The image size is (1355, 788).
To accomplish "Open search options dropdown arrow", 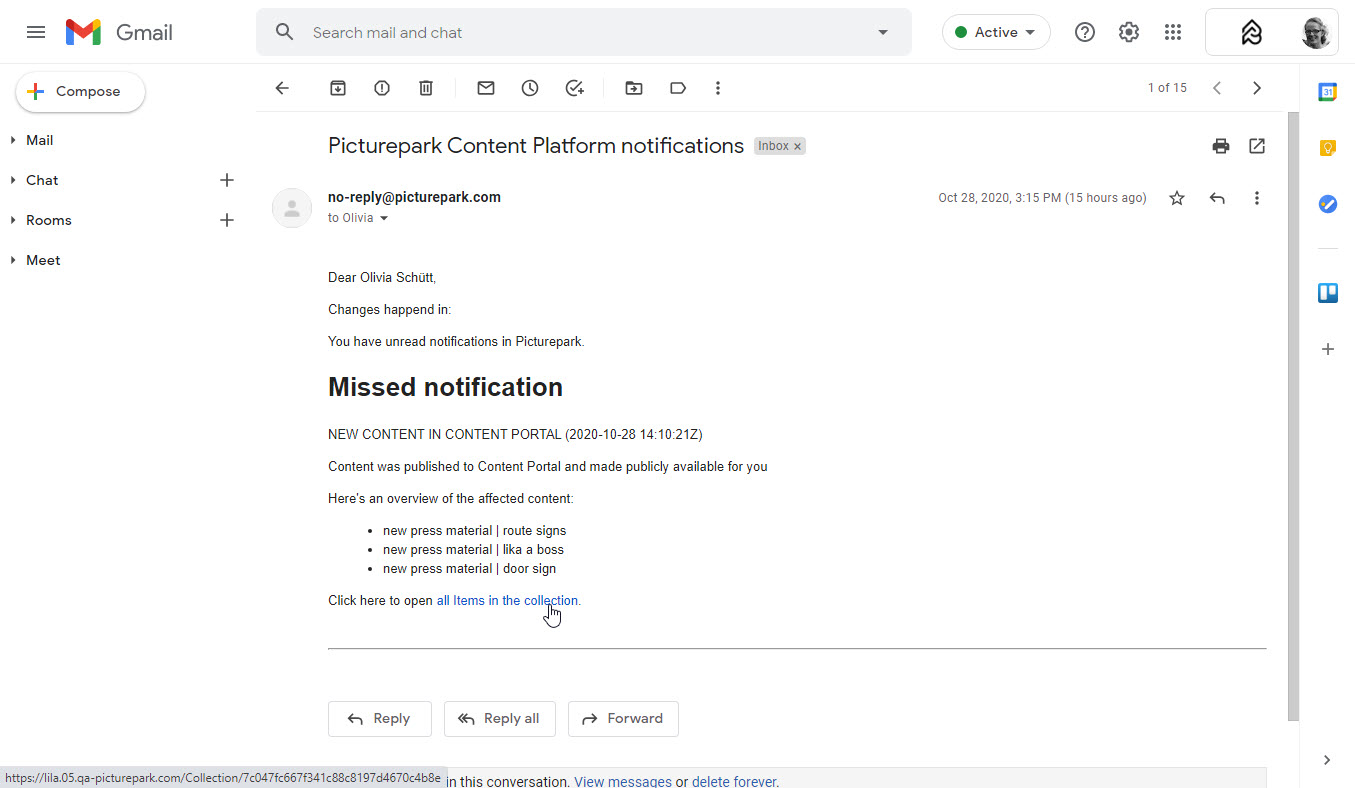I will (883, 32).
